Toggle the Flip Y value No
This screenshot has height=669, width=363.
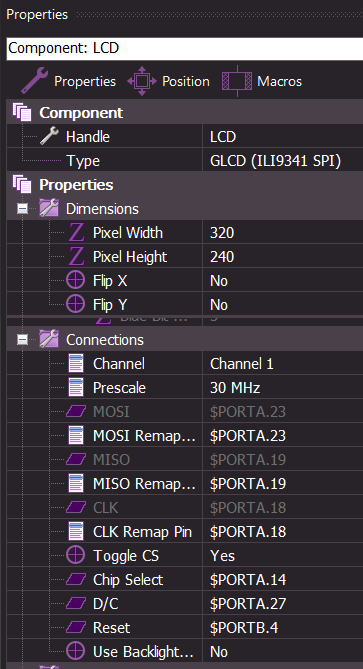pyautogui.click(x=283, y=305)
